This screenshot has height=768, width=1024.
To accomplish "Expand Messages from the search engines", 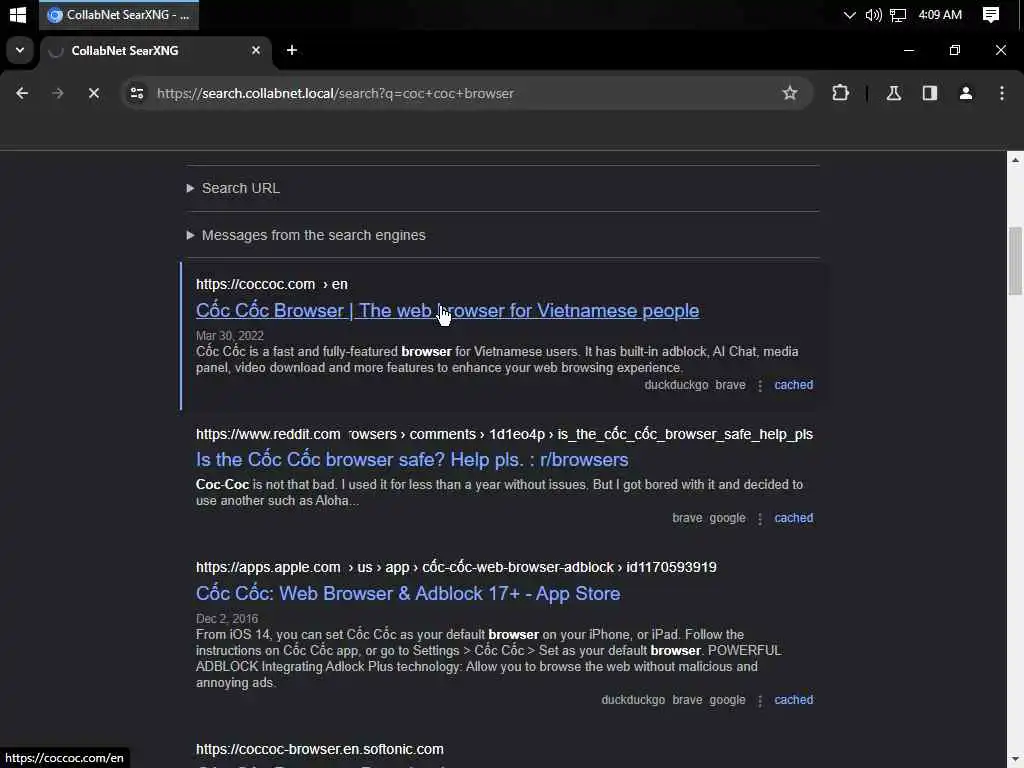I will (x=313, y=235).
